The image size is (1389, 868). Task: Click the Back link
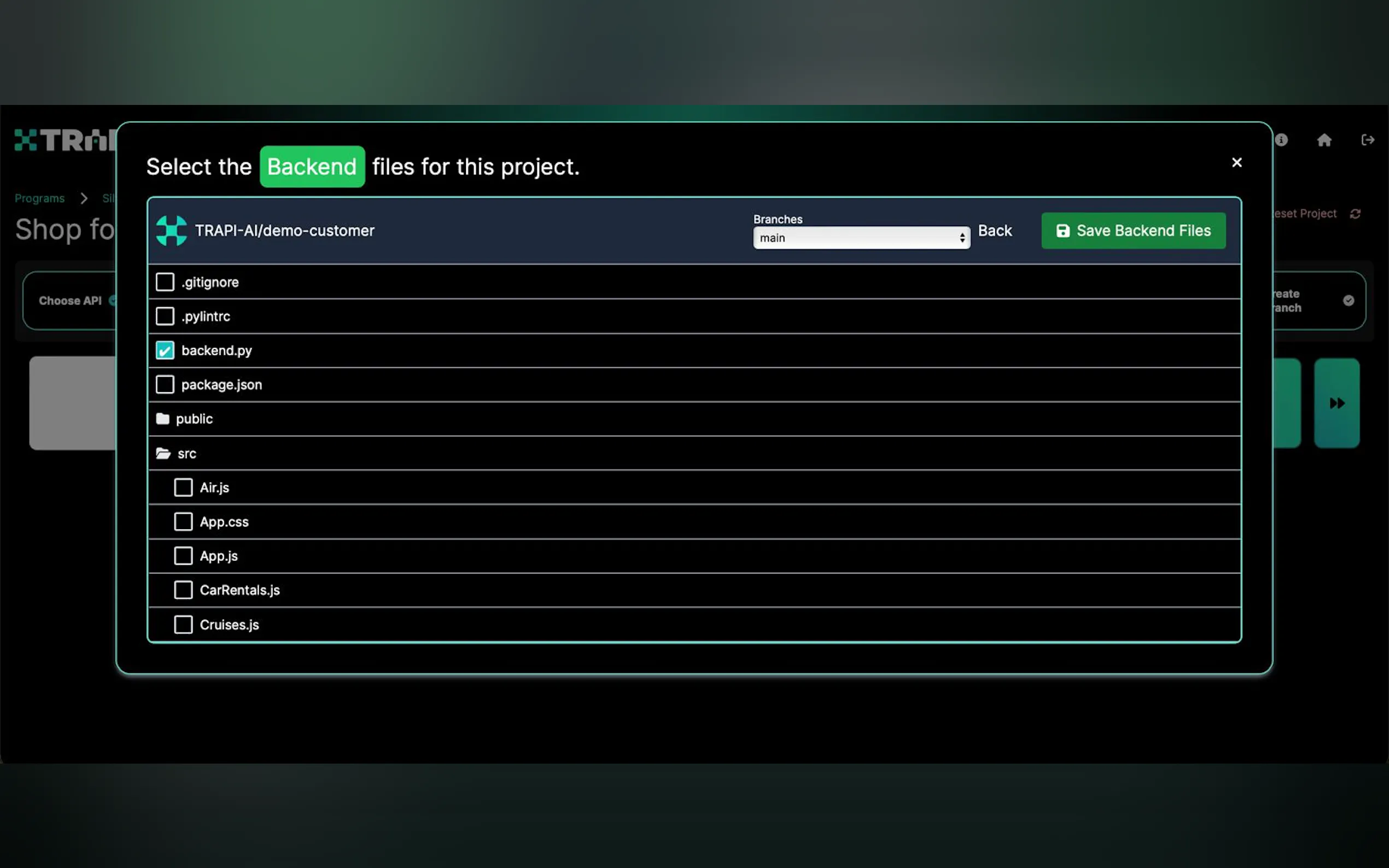coord(995,231)
